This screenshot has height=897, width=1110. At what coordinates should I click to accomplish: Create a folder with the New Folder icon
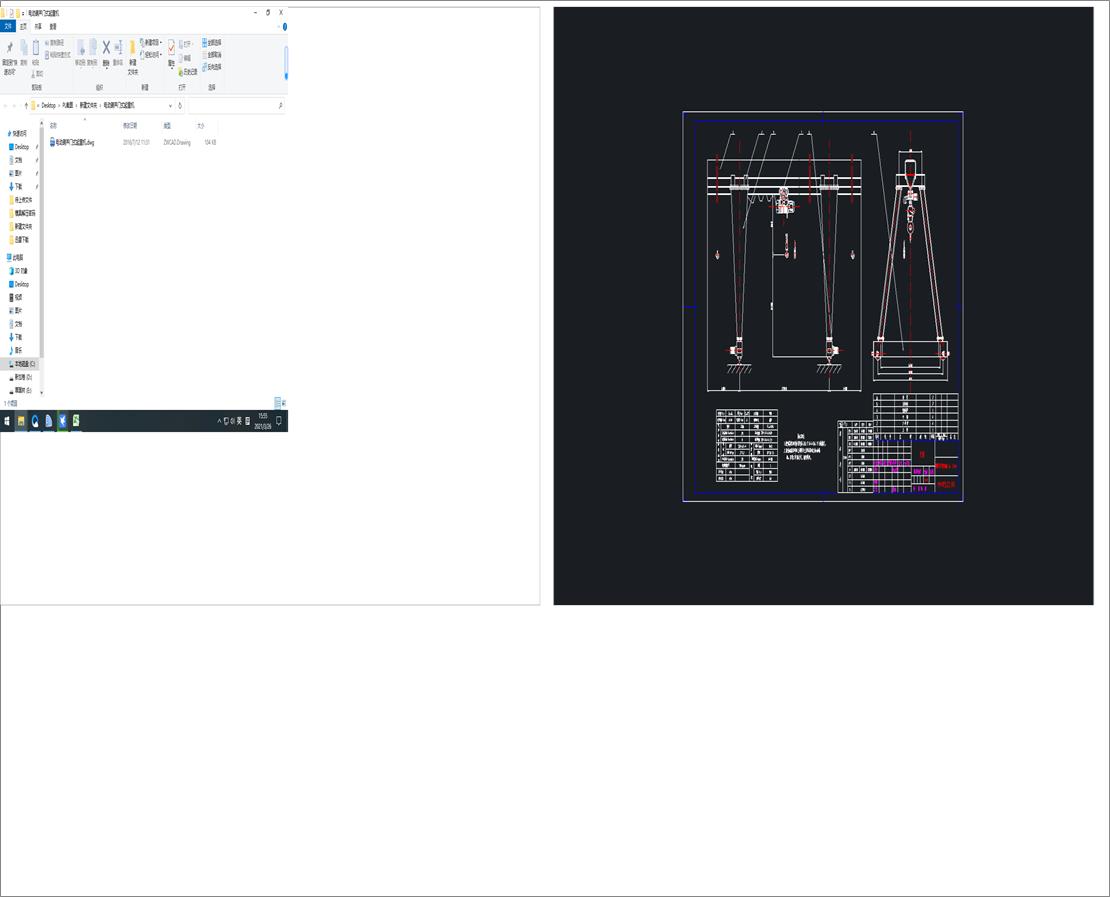pos(133,49)
